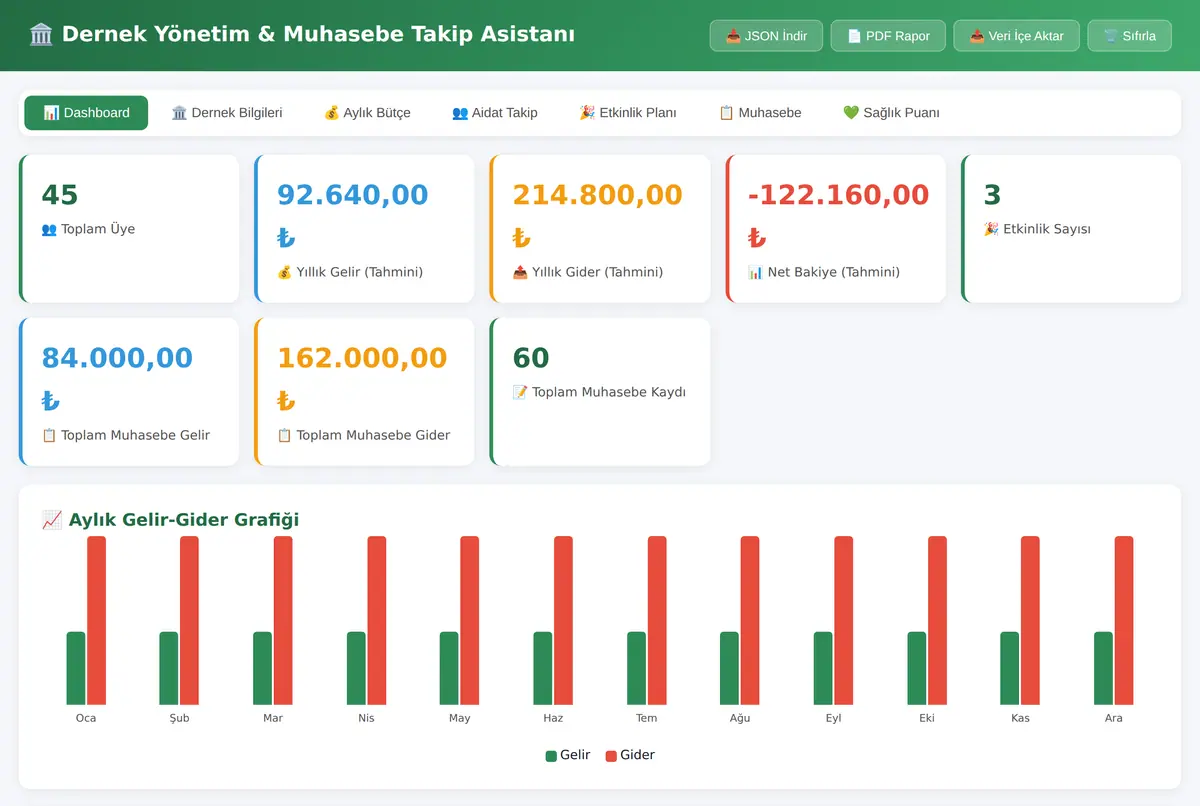Open the Veri İçe Aktar import button
The image size is (1200, 806).
[1016, 36]
